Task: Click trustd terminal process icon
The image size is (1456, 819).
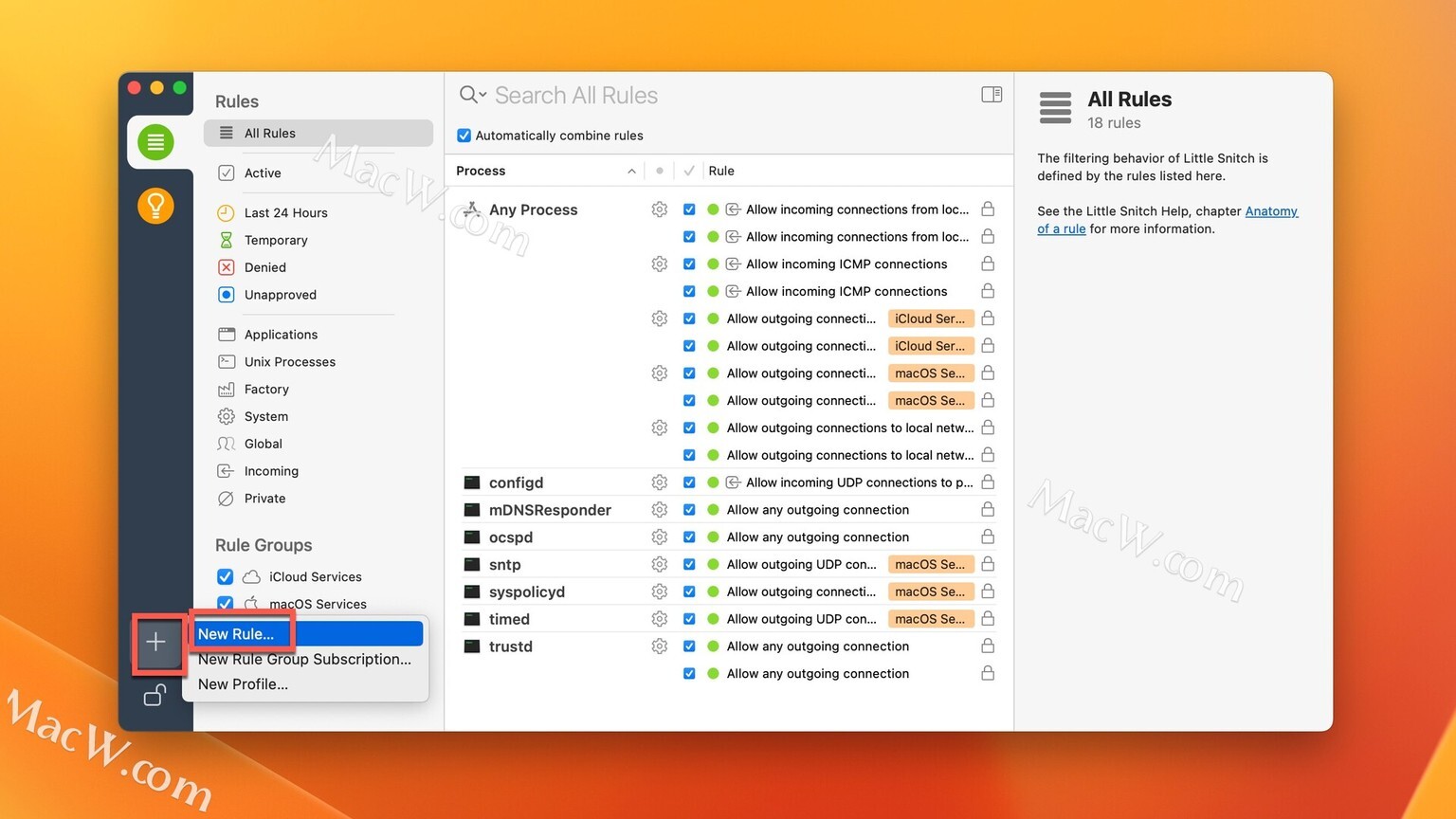Action: click(471, 646)
